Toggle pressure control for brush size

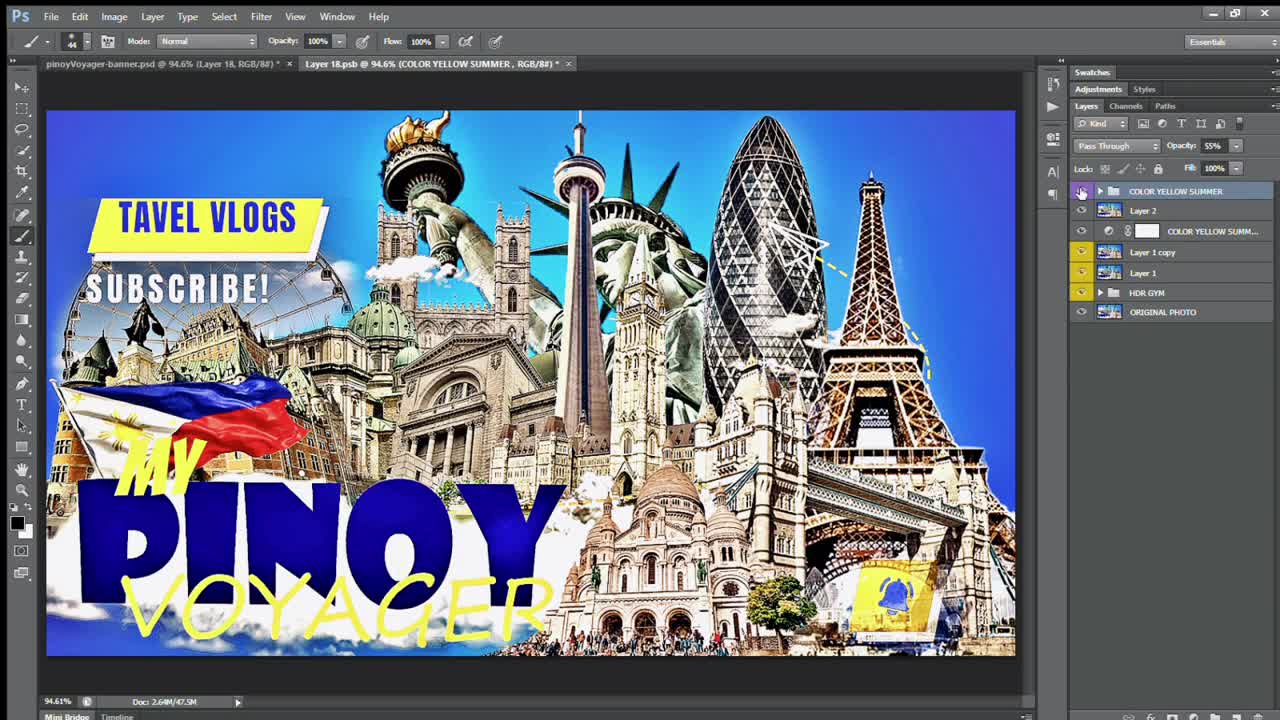tap(495, 41)
